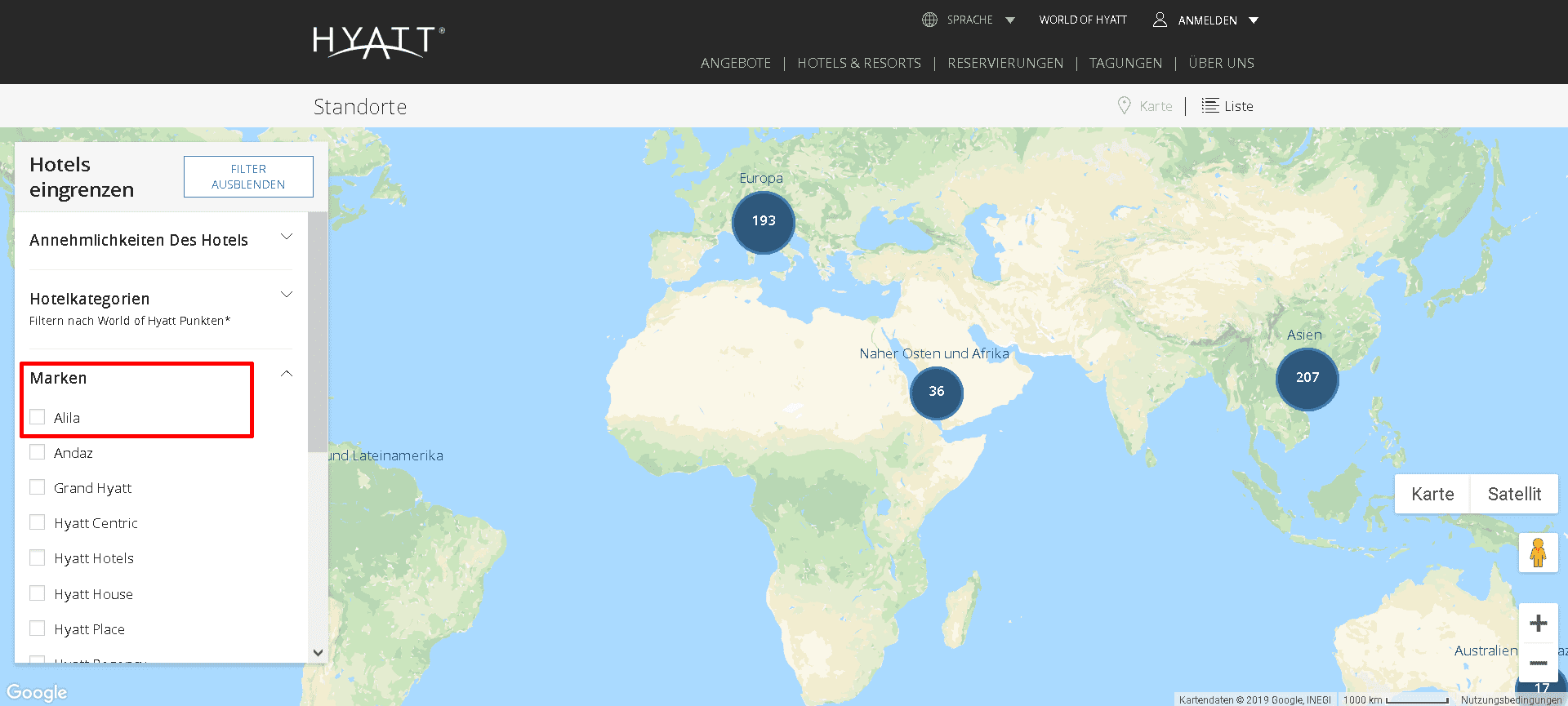Zoom out the map with minus

click(x=1538, y=663)
